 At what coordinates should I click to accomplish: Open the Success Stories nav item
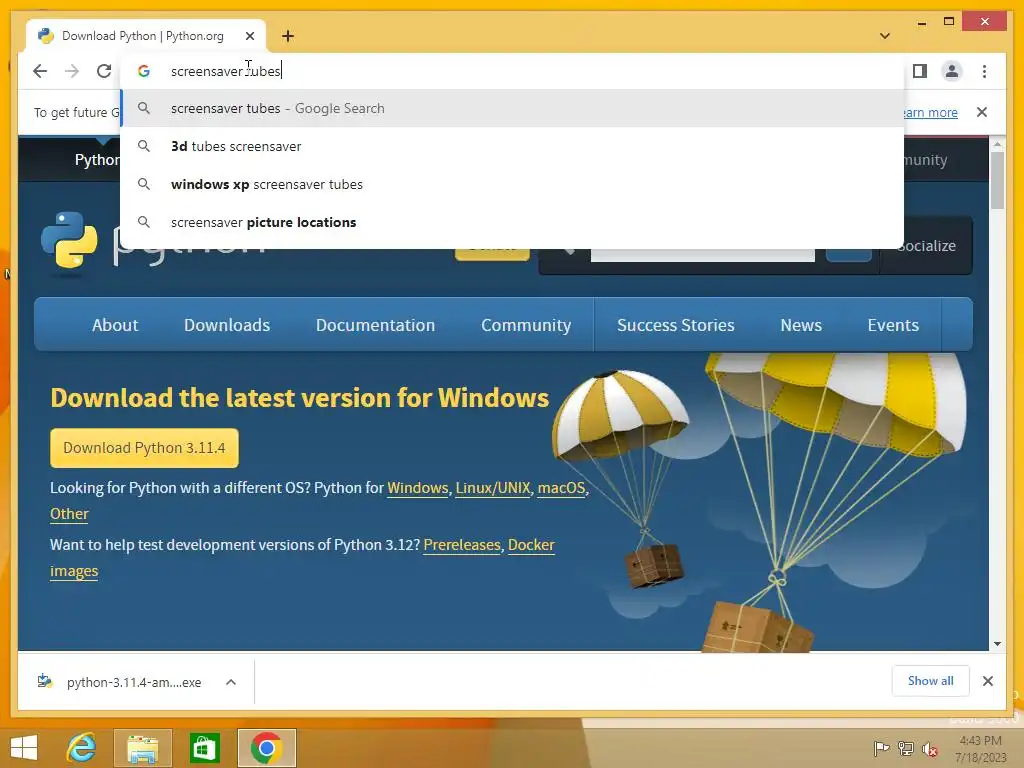tap(675, 325)
